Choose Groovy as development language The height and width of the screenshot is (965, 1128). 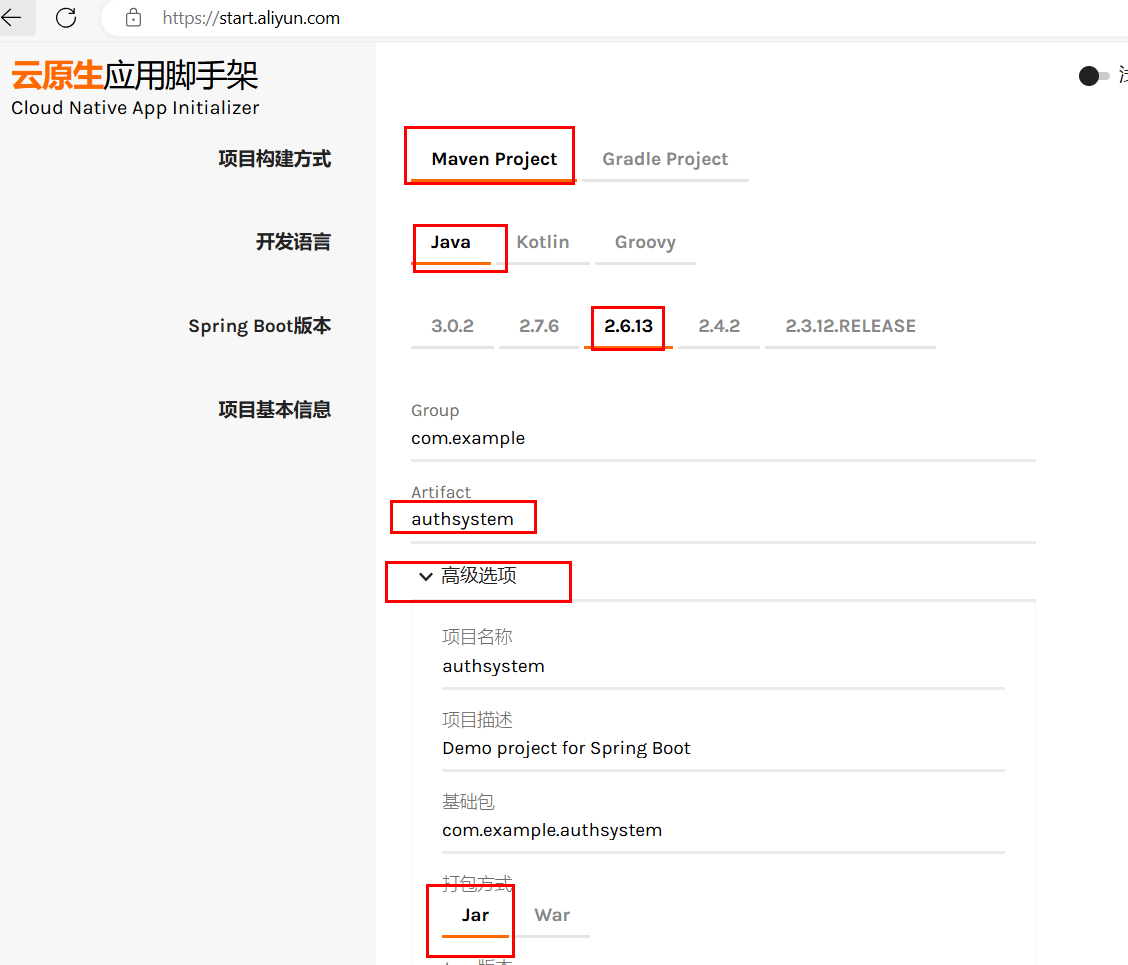(645, 243)
